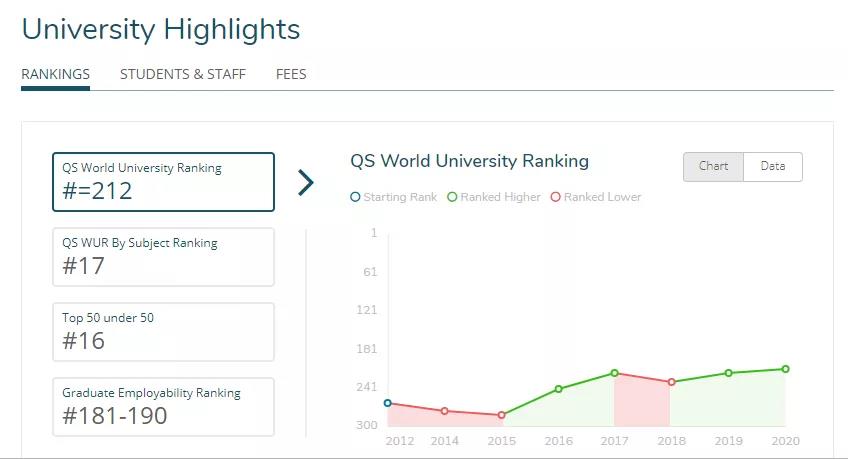
Task: Toggle the Starting Rank legend item
Action: click(394, 197)
